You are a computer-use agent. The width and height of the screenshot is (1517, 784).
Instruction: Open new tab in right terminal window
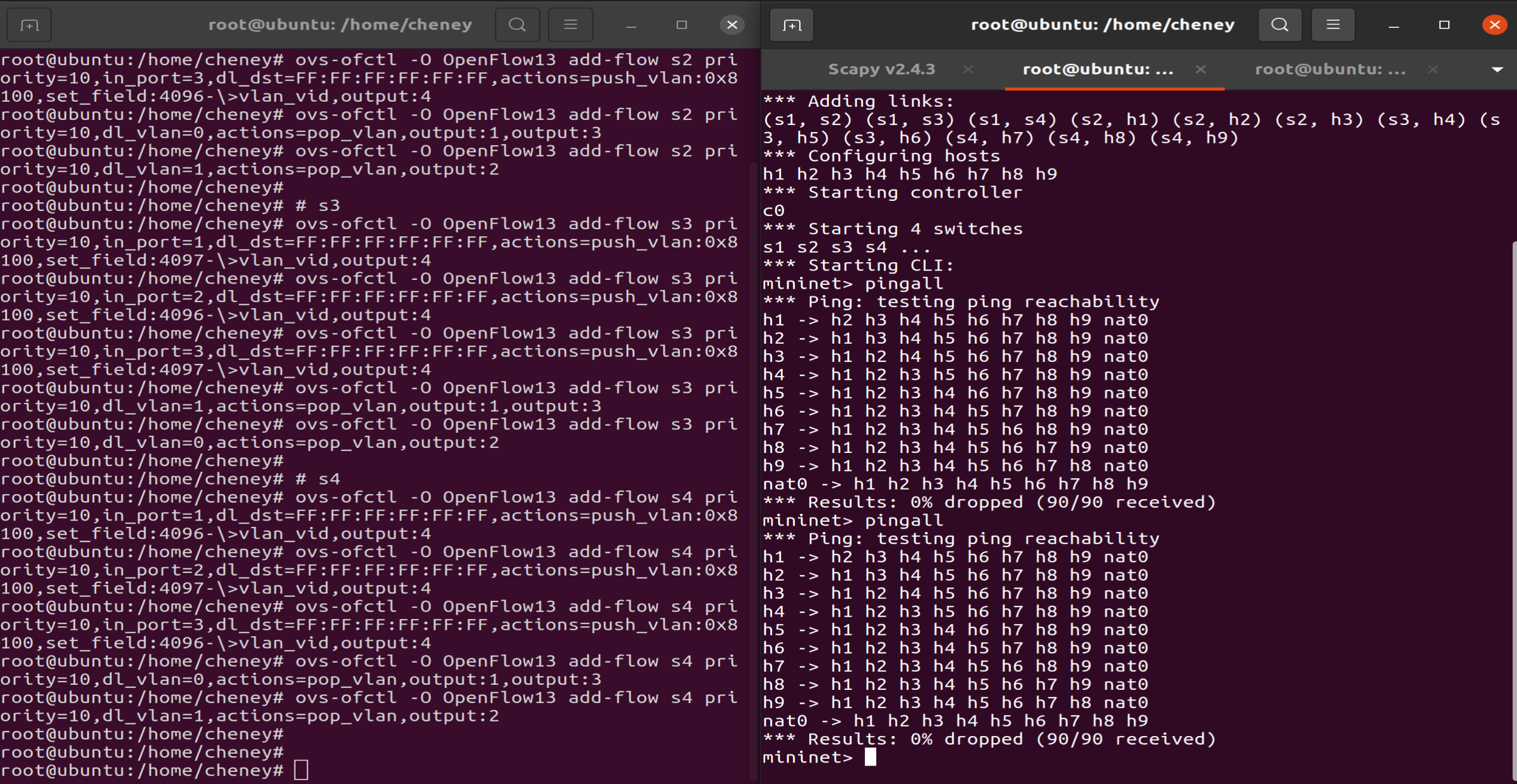coord(792,25)
